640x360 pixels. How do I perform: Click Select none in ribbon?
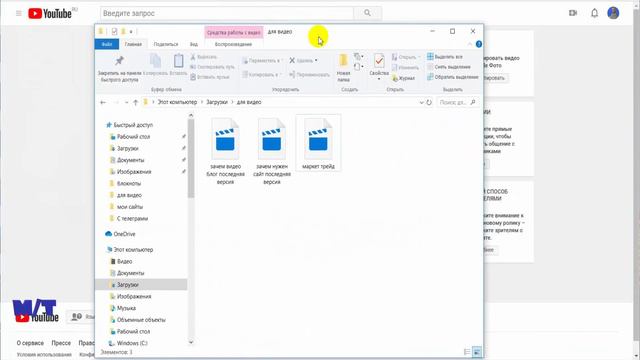[449, 67]
